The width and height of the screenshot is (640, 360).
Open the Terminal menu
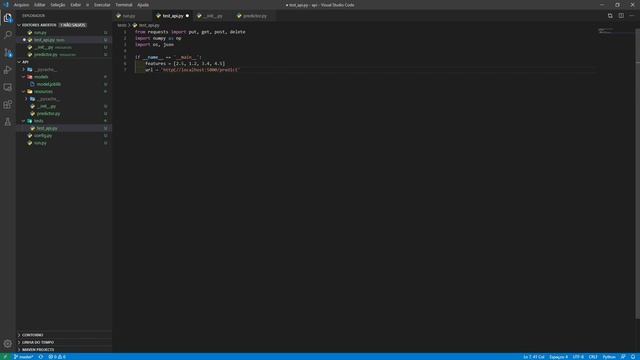click(124, 5)
